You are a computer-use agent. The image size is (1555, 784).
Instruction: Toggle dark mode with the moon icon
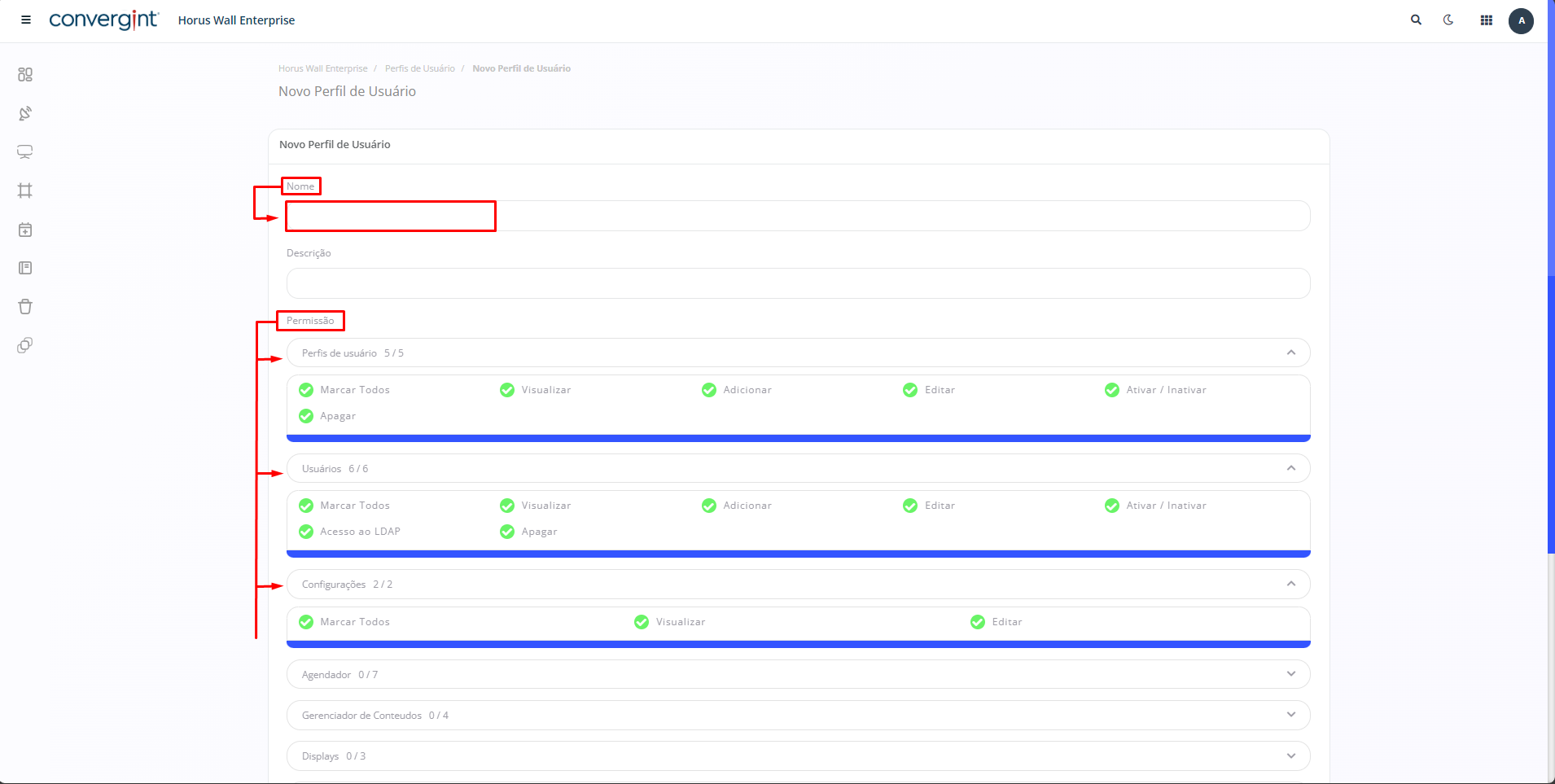coord(1448,20)
